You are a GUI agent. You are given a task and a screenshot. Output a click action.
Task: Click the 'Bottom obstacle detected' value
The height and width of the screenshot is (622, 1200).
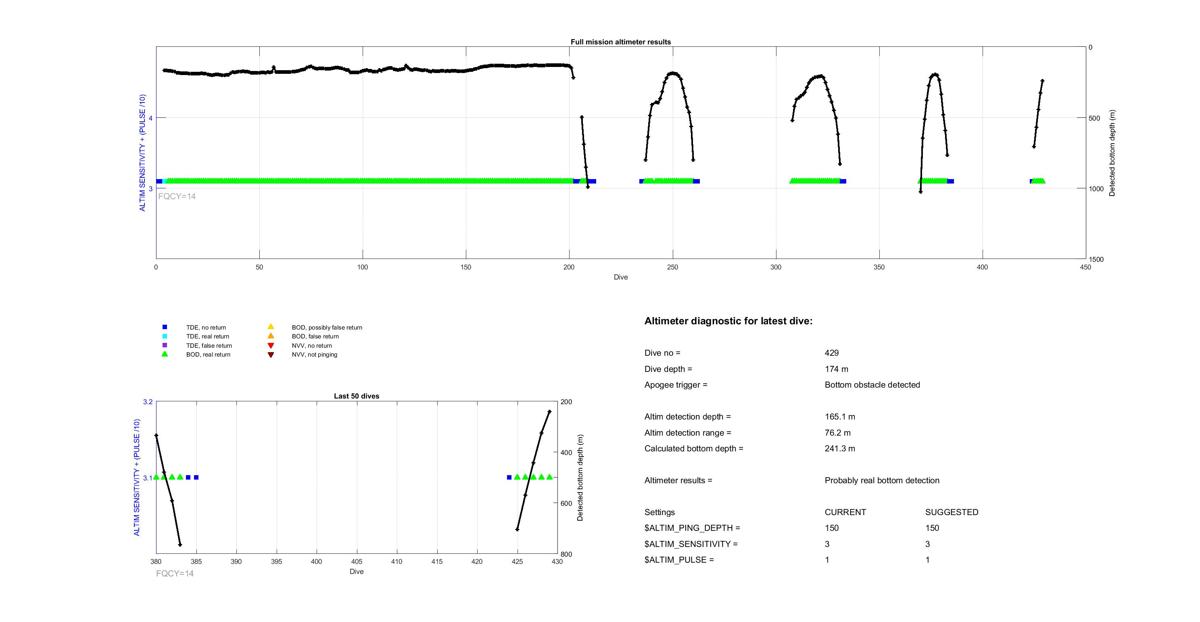tap(872, 385)
